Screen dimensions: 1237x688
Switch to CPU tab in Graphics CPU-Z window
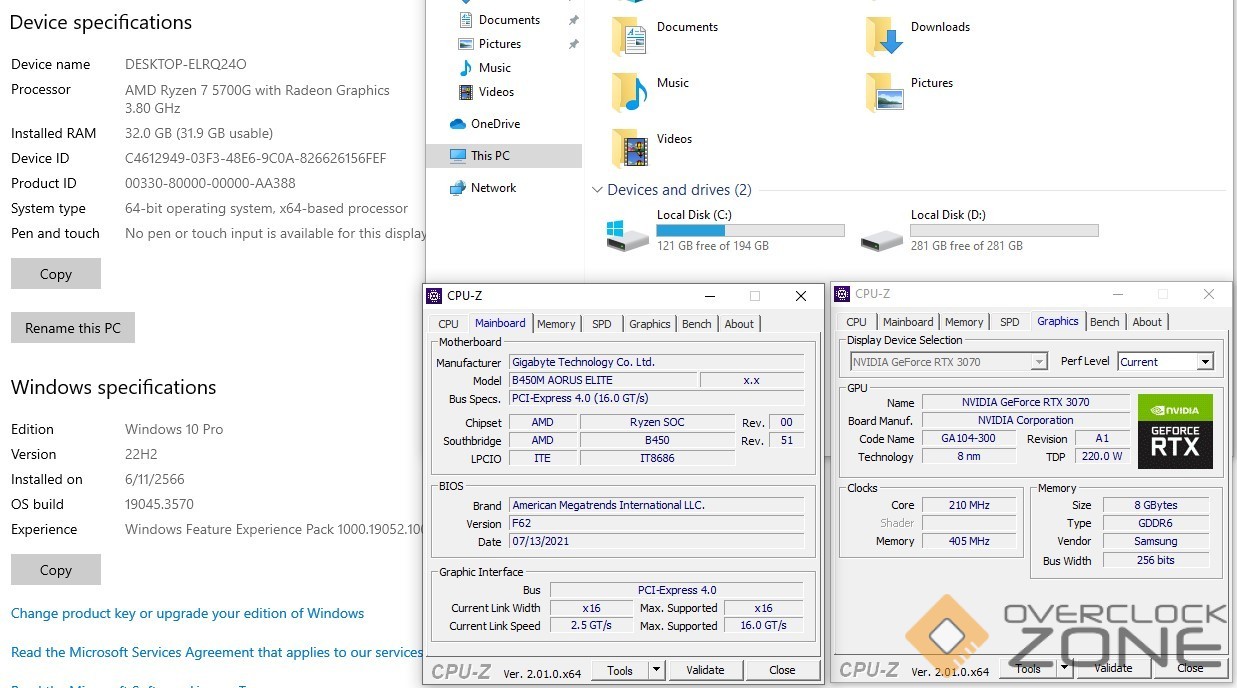pyautogui.click(x=857, y=322)
